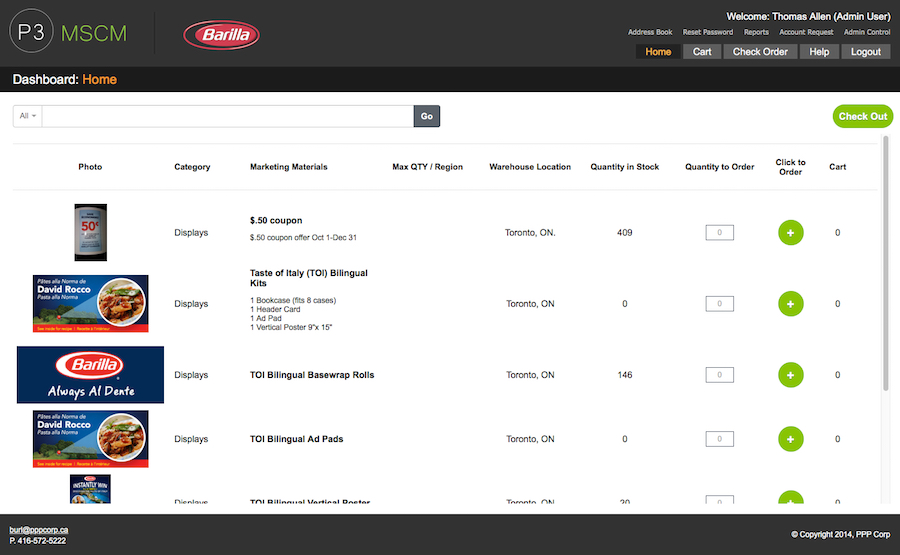Click the TOI Bilingual Basewrap Rolls title

(x=312, y=375)
